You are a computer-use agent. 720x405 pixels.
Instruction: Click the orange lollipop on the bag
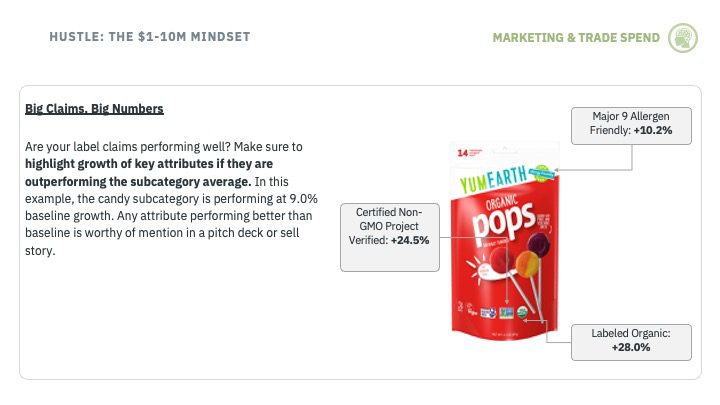[x=527, y=263]
